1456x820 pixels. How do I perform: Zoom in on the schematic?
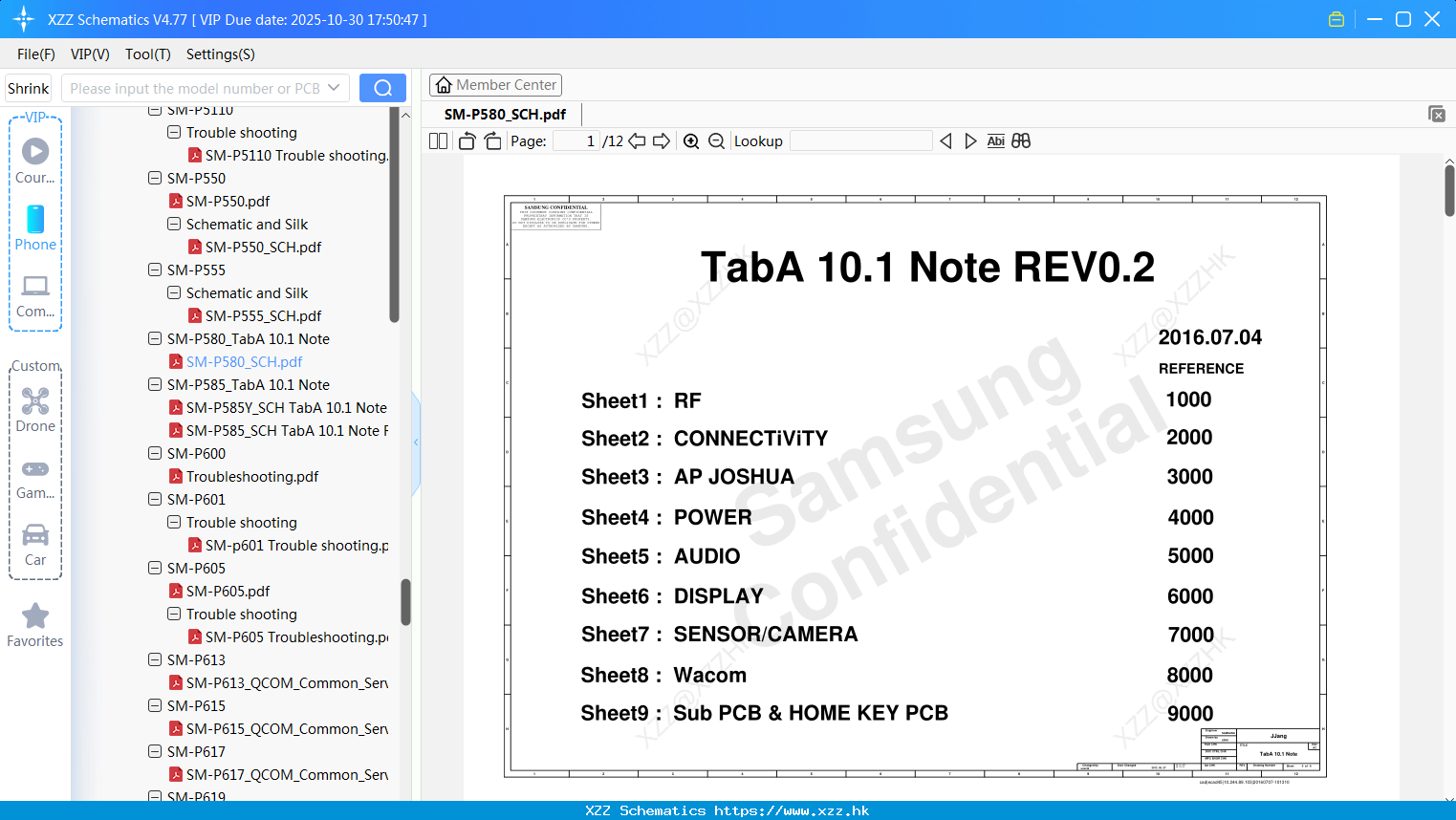tap(691, 141)
